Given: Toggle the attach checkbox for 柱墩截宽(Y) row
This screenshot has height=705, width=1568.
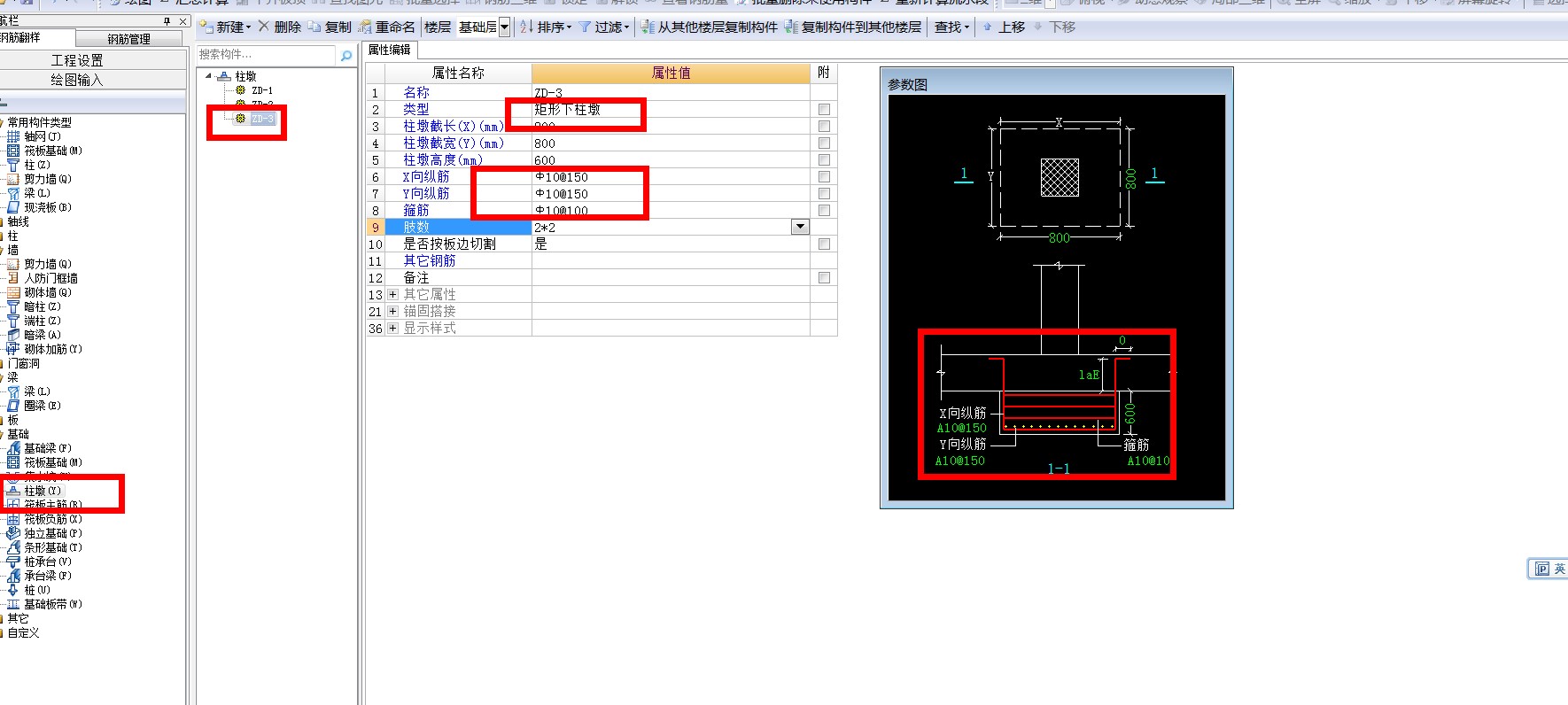Looking at the screenshot, I should point(824,143).
